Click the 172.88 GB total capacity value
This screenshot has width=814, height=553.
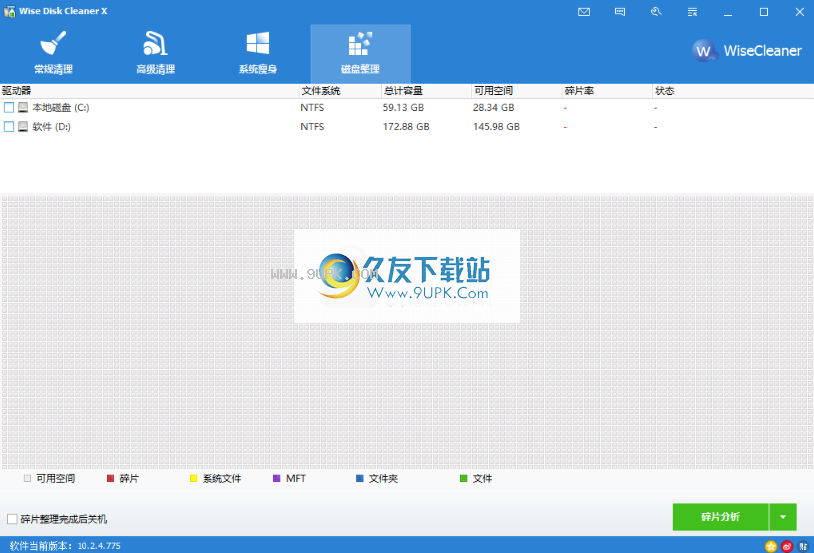pyautogui.click(x=406, y=127)
